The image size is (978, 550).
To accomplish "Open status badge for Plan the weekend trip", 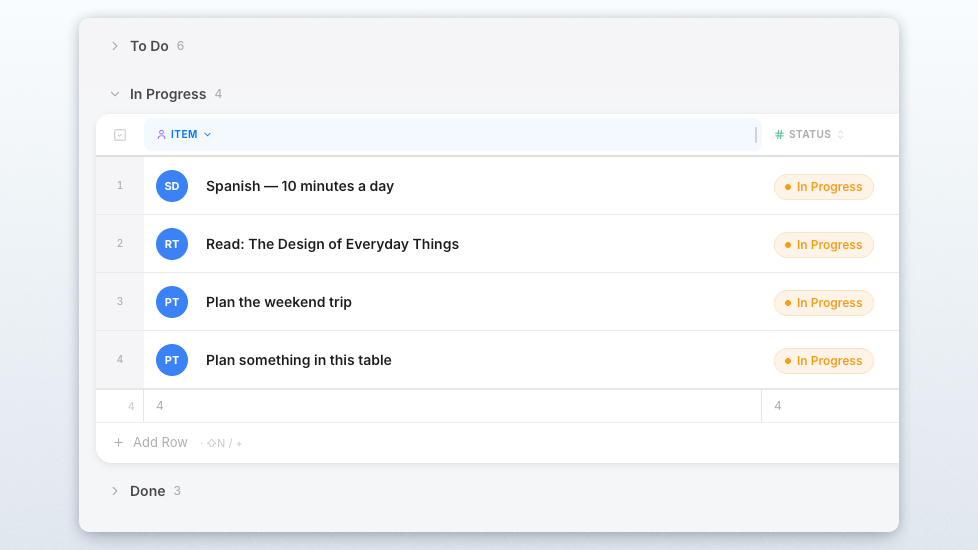I will click(x=823, y=303).
